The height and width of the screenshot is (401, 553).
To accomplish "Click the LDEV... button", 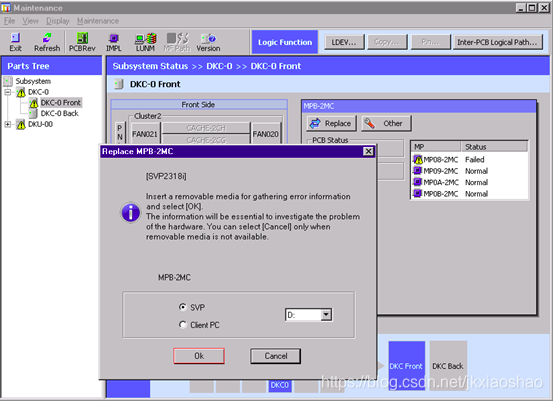I will tap(344, 42).
